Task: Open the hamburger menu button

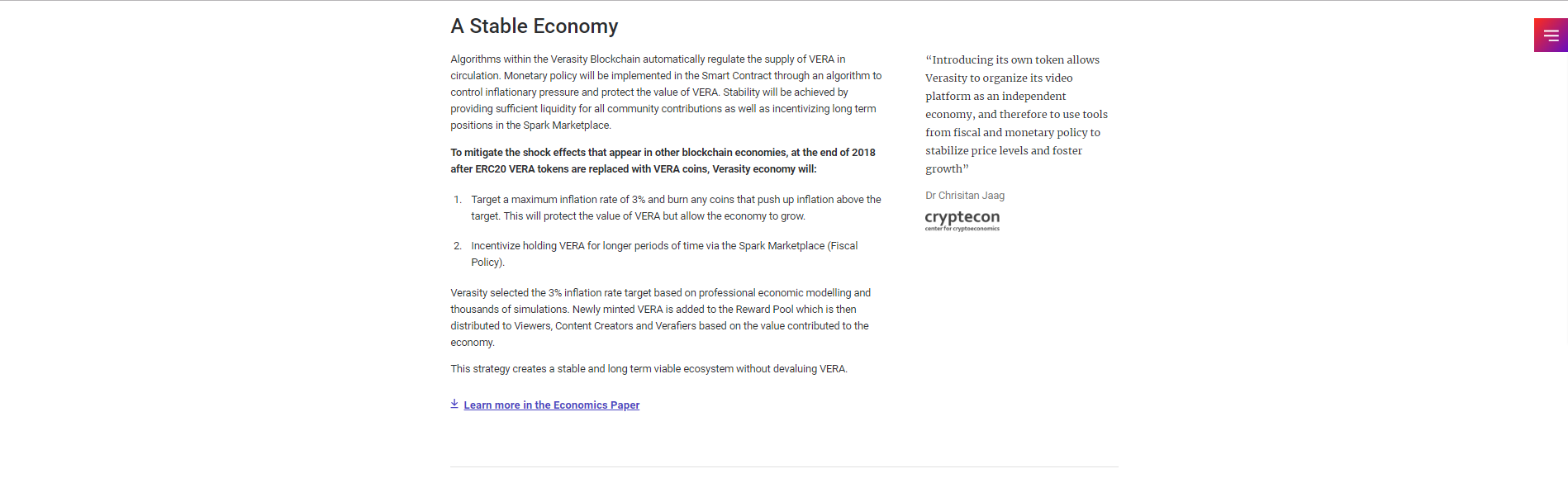Action: point(1551,36)
